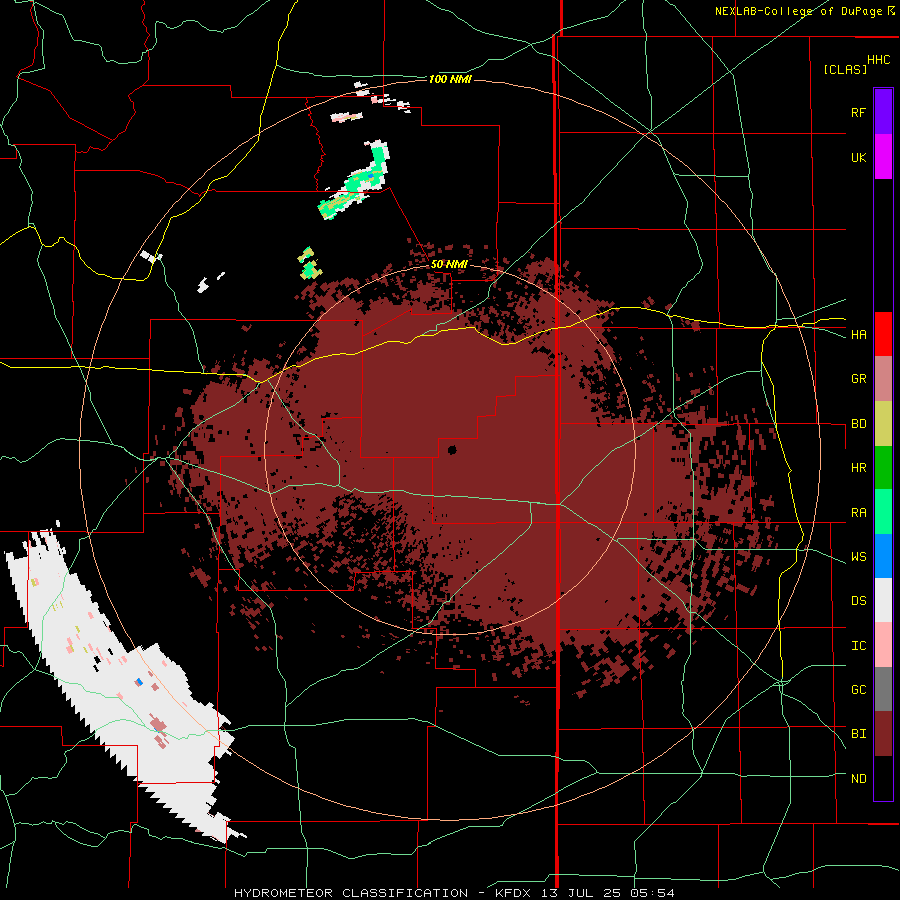Click the 50 NMI range ring label

(x=449, y=264)
